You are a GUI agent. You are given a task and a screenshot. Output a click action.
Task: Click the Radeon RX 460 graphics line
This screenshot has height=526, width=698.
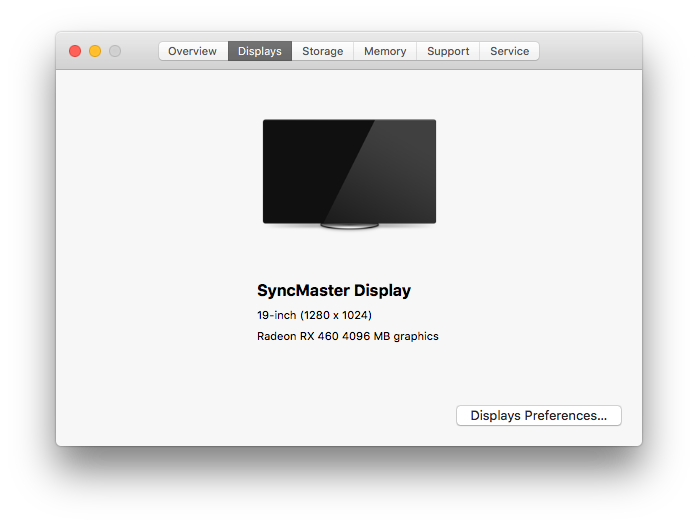pos(348,336)
